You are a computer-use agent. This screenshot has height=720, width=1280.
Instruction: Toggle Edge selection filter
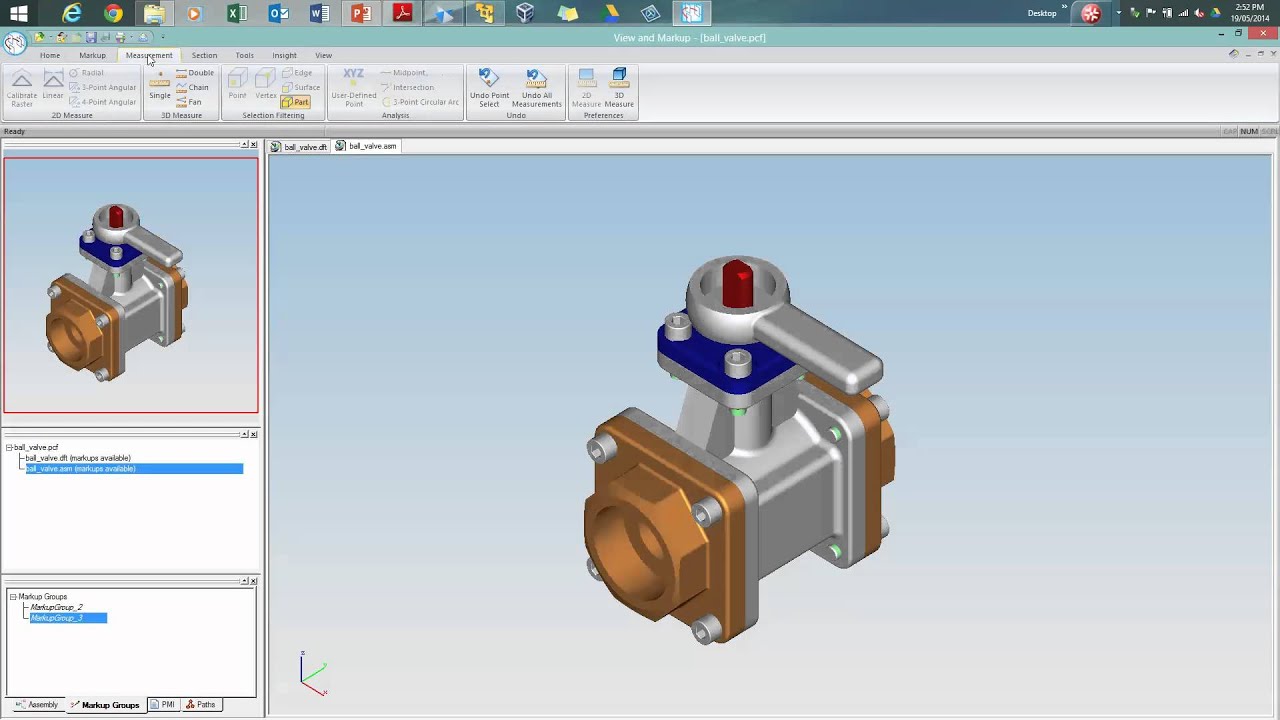[x=297, y=73]
